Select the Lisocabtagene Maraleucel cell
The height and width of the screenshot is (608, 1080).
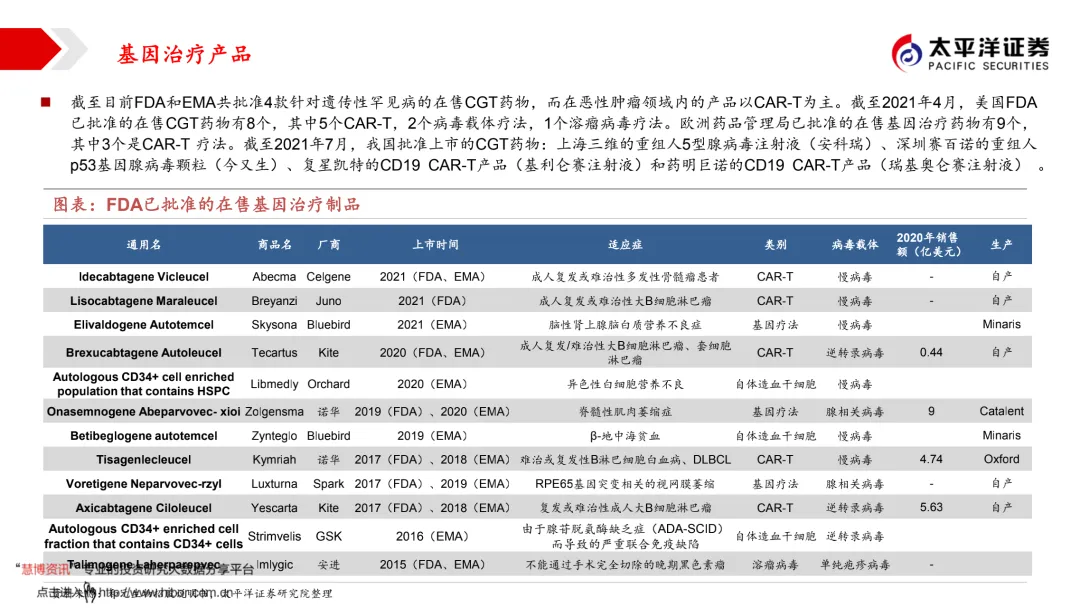pos(143,301)
